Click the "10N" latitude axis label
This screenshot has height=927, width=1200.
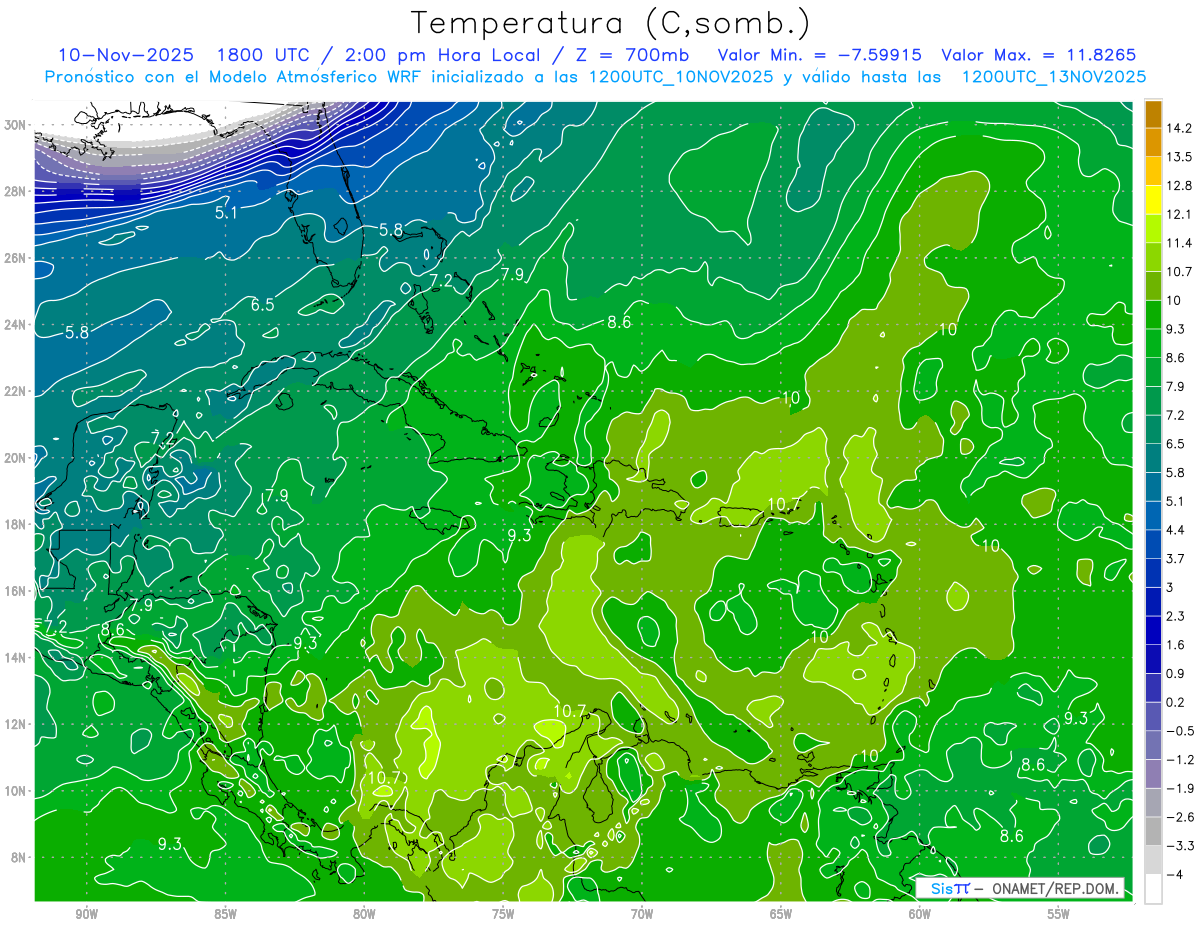[x=16, y=791]
